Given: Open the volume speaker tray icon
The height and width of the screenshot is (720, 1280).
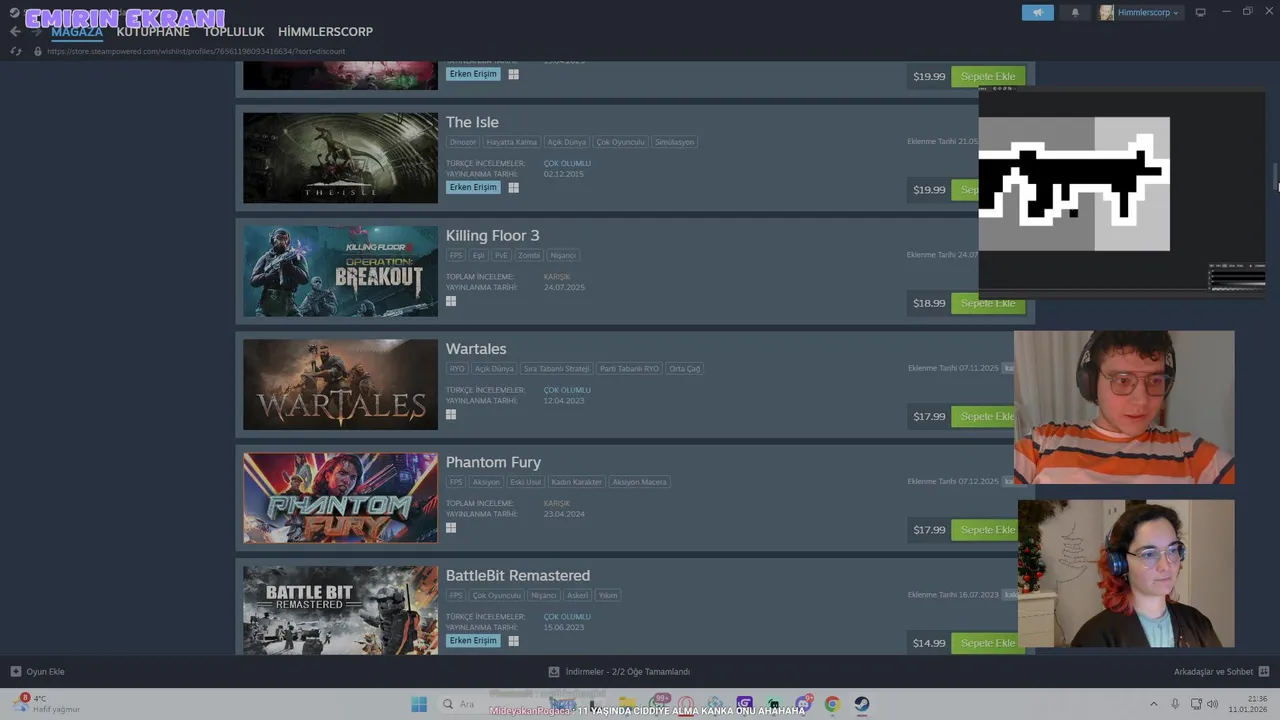Looking at the screenshot, I should point(1212,704).
